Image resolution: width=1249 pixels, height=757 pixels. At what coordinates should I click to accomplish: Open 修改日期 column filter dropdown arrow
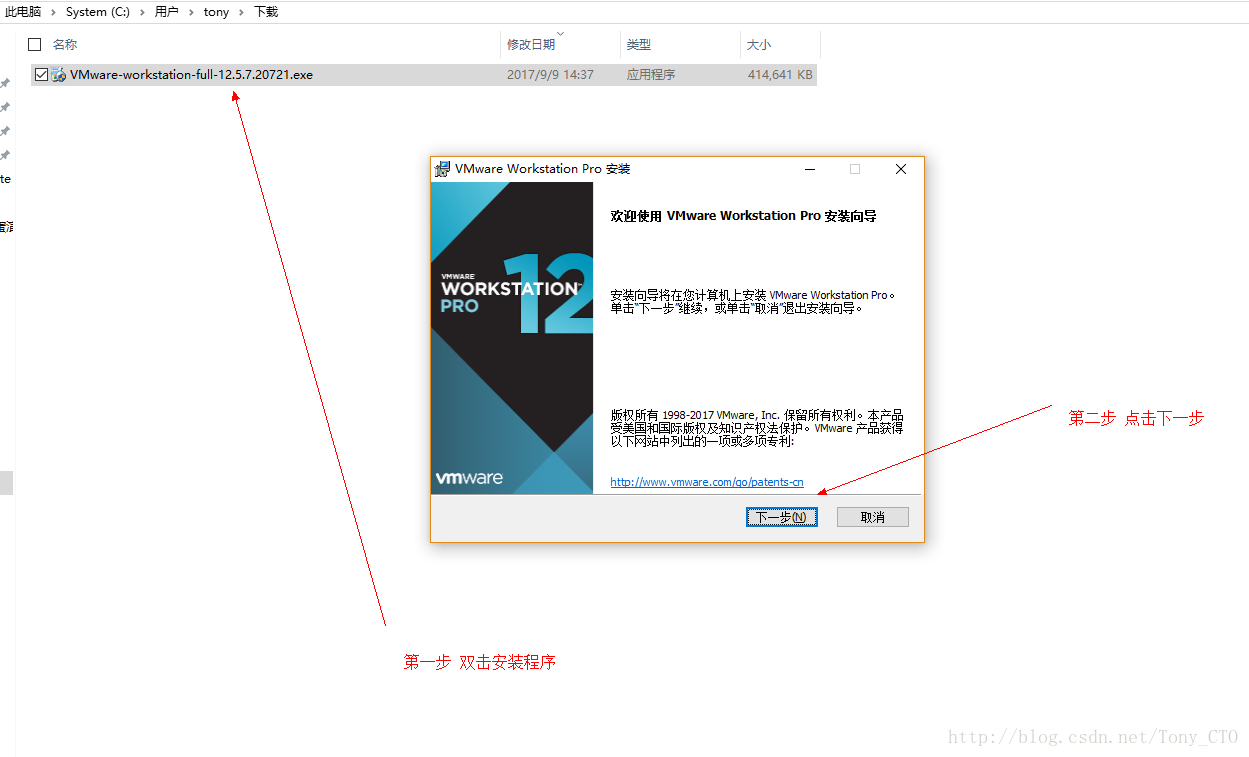560,33
